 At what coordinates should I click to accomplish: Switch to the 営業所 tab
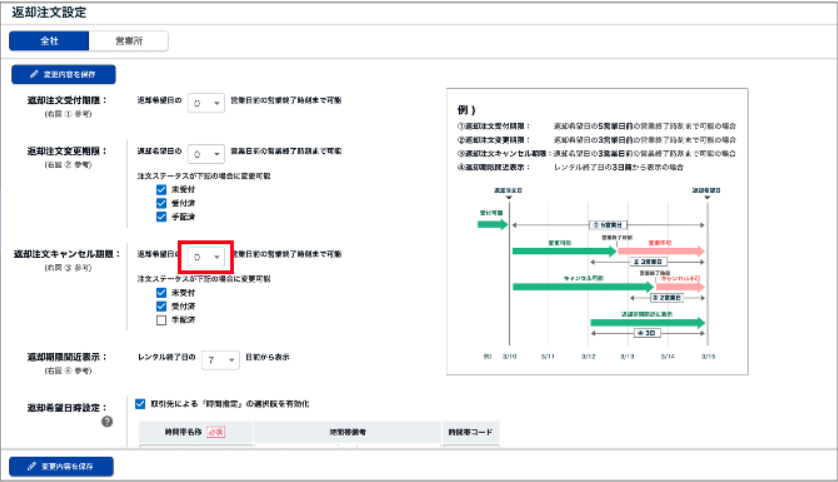[x=128, y=41]
